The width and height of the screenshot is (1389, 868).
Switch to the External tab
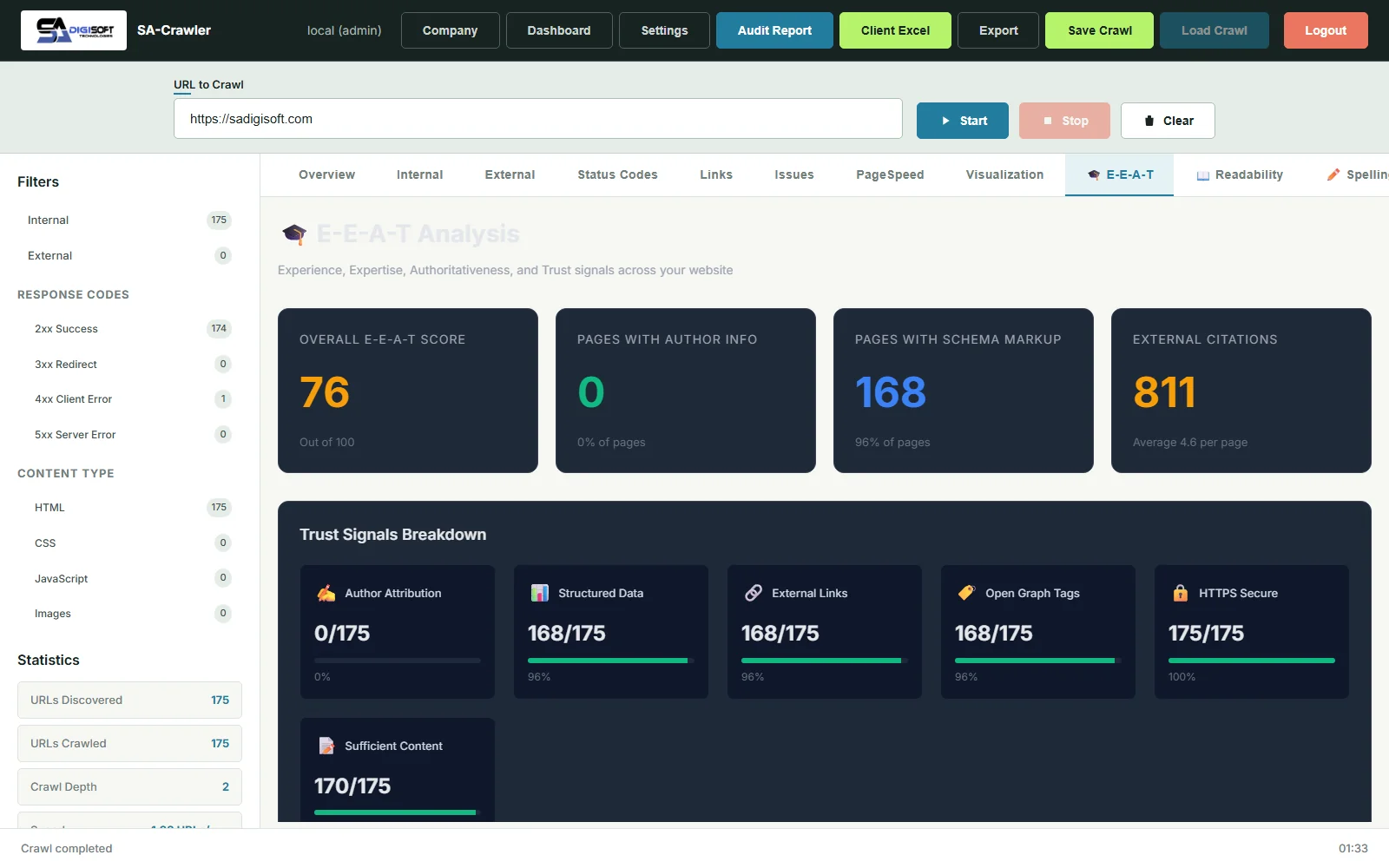510,174
